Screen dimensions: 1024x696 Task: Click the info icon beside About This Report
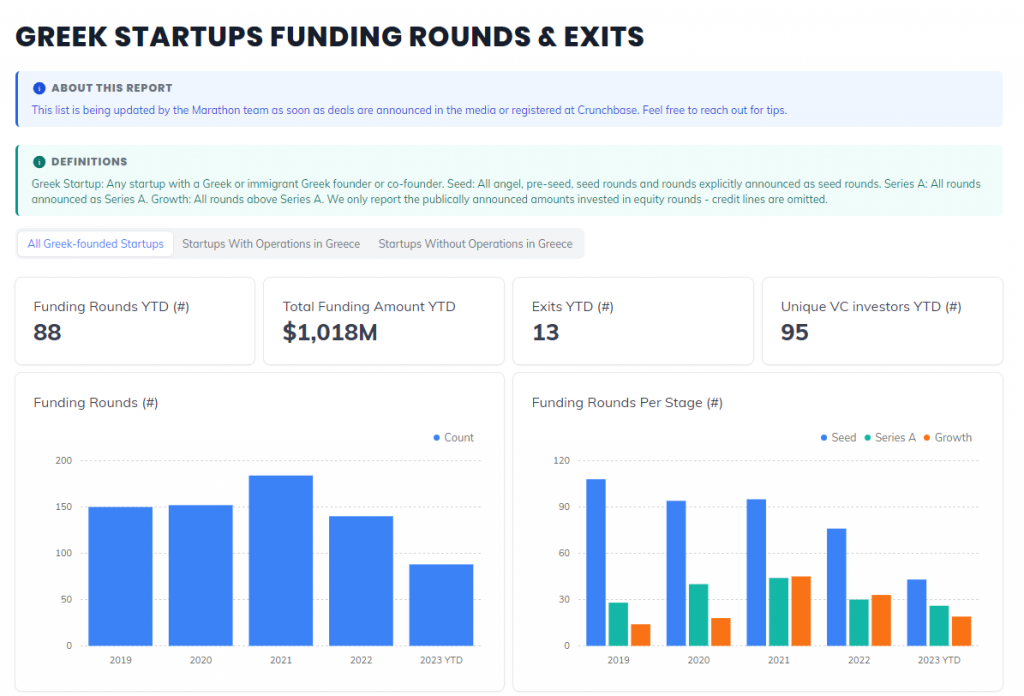[x=39, y=88]
